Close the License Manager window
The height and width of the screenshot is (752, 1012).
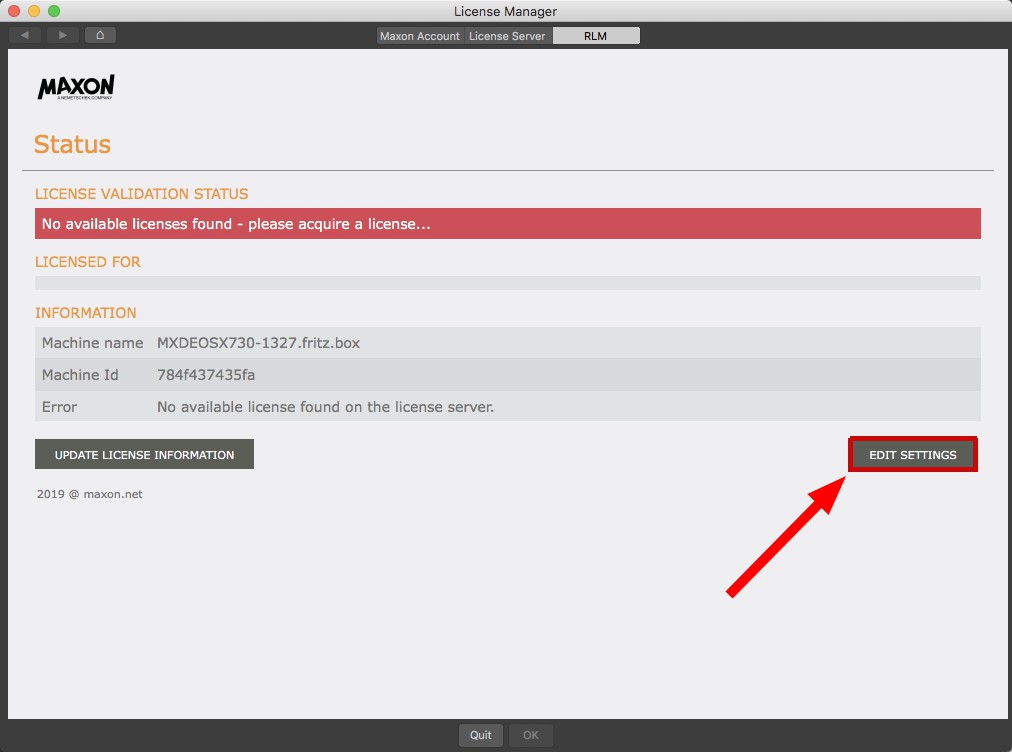pyautogui.click(x=14, y=11)
